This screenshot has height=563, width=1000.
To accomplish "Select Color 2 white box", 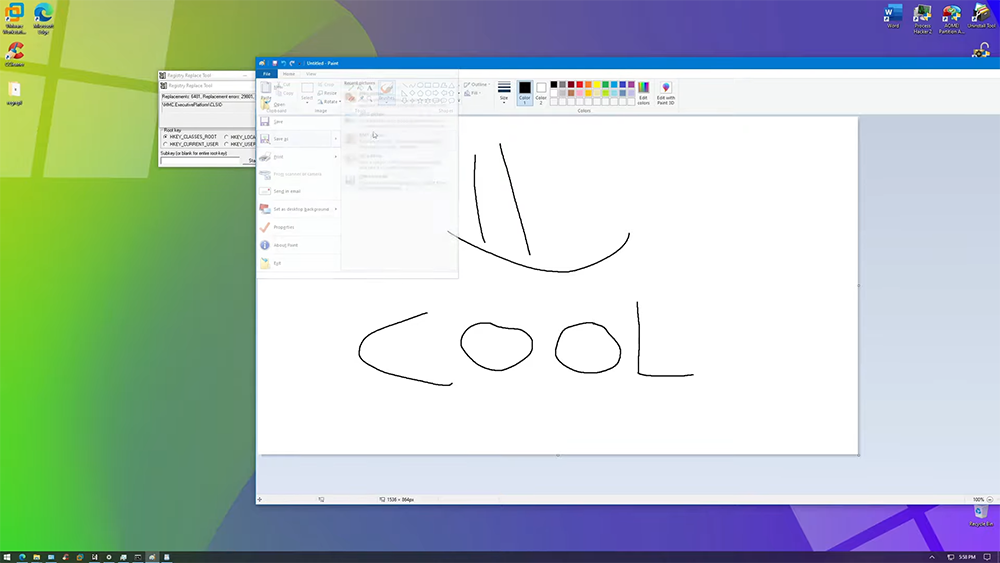I will (541, 92).
